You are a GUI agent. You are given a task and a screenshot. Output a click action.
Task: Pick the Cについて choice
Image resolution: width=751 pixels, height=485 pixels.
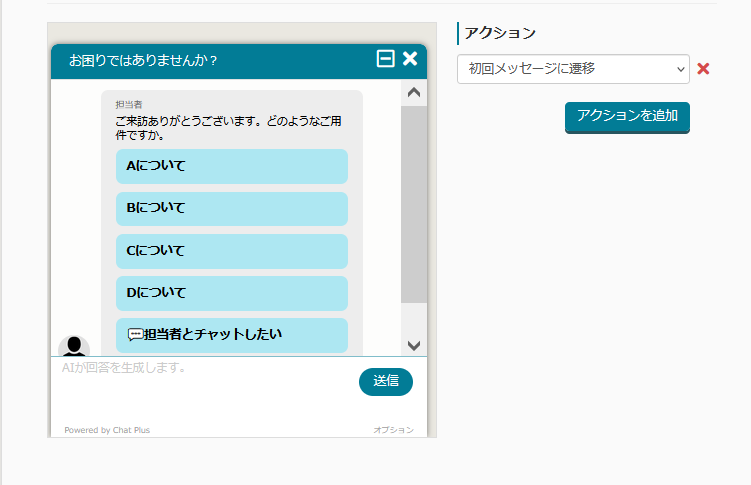click(231, 251)
